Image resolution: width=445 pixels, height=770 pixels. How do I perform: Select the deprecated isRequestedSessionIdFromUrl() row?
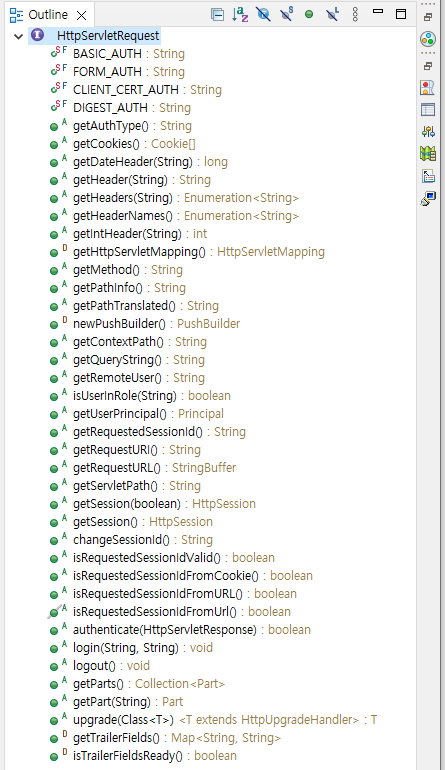(x=169, y=612)
